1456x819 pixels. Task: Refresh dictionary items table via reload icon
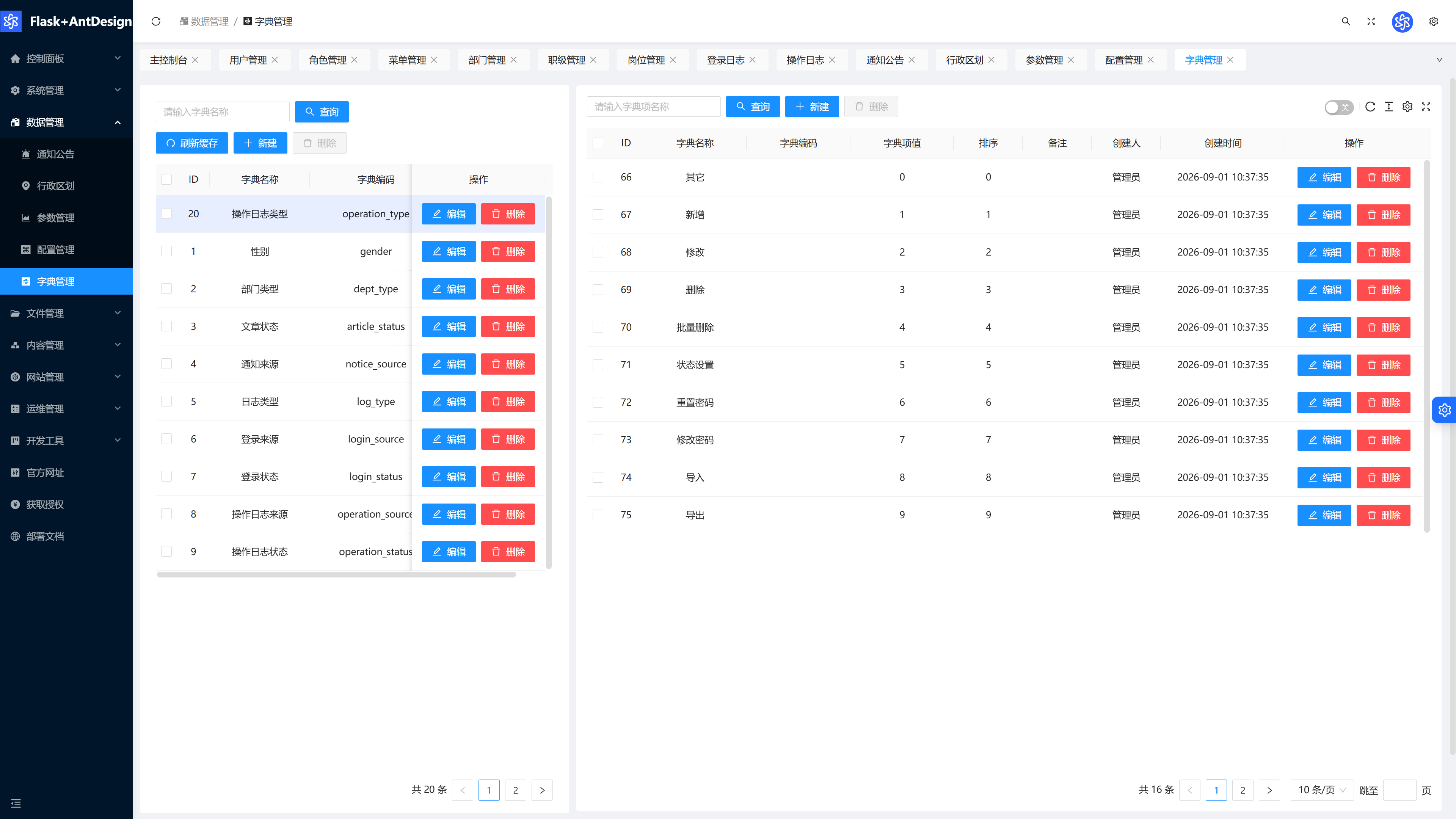point(1370,107)
